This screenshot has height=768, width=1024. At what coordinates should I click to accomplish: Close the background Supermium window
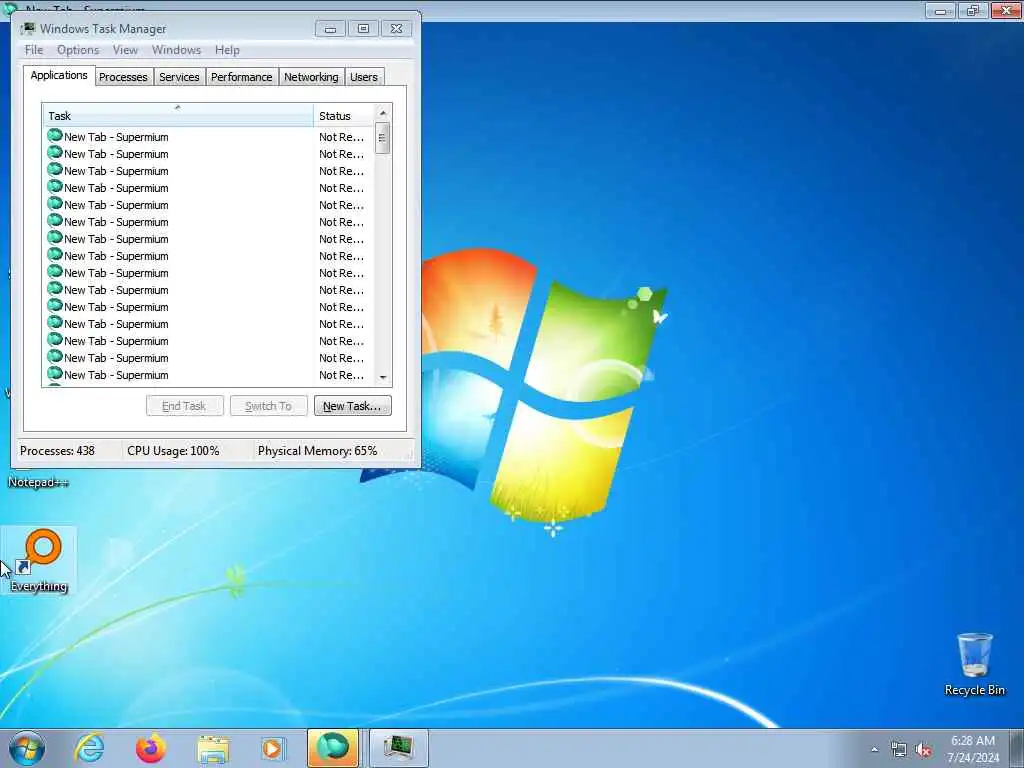tap(1006, 10)
